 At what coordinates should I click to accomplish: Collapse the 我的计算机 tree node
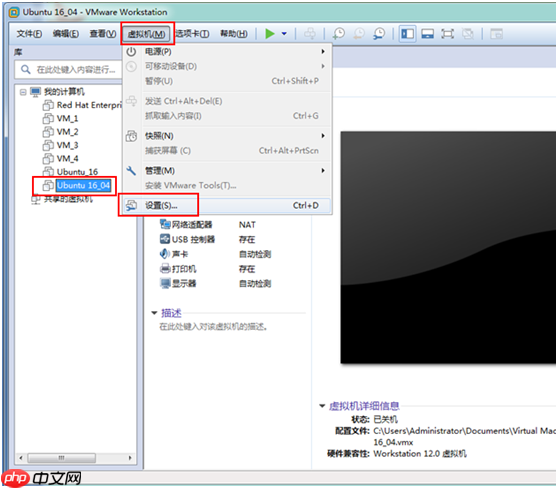tap(23, 92)
